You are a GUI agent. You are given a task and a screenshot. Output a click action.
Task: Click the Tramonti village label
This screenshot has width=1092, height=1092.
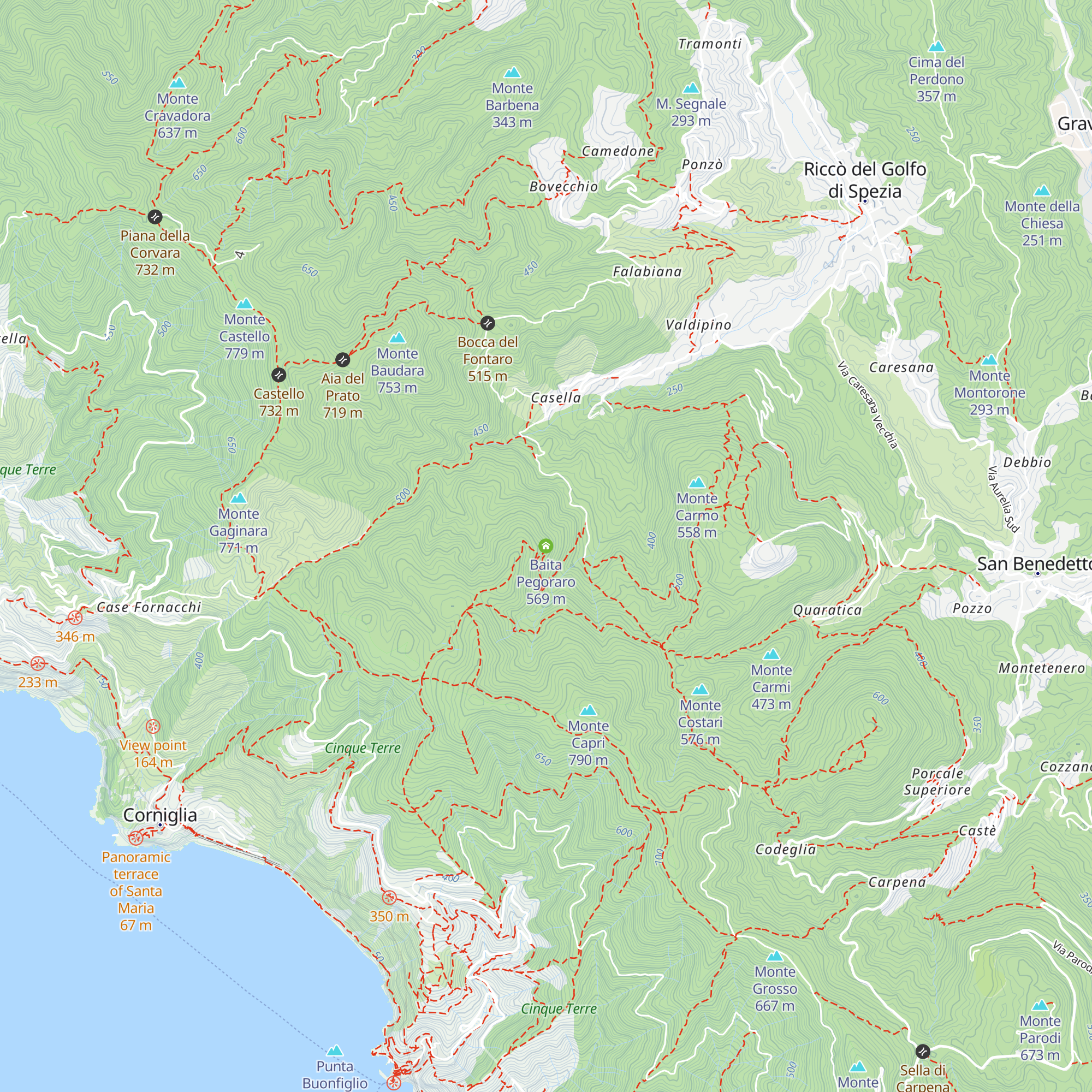tap(710, 44)
